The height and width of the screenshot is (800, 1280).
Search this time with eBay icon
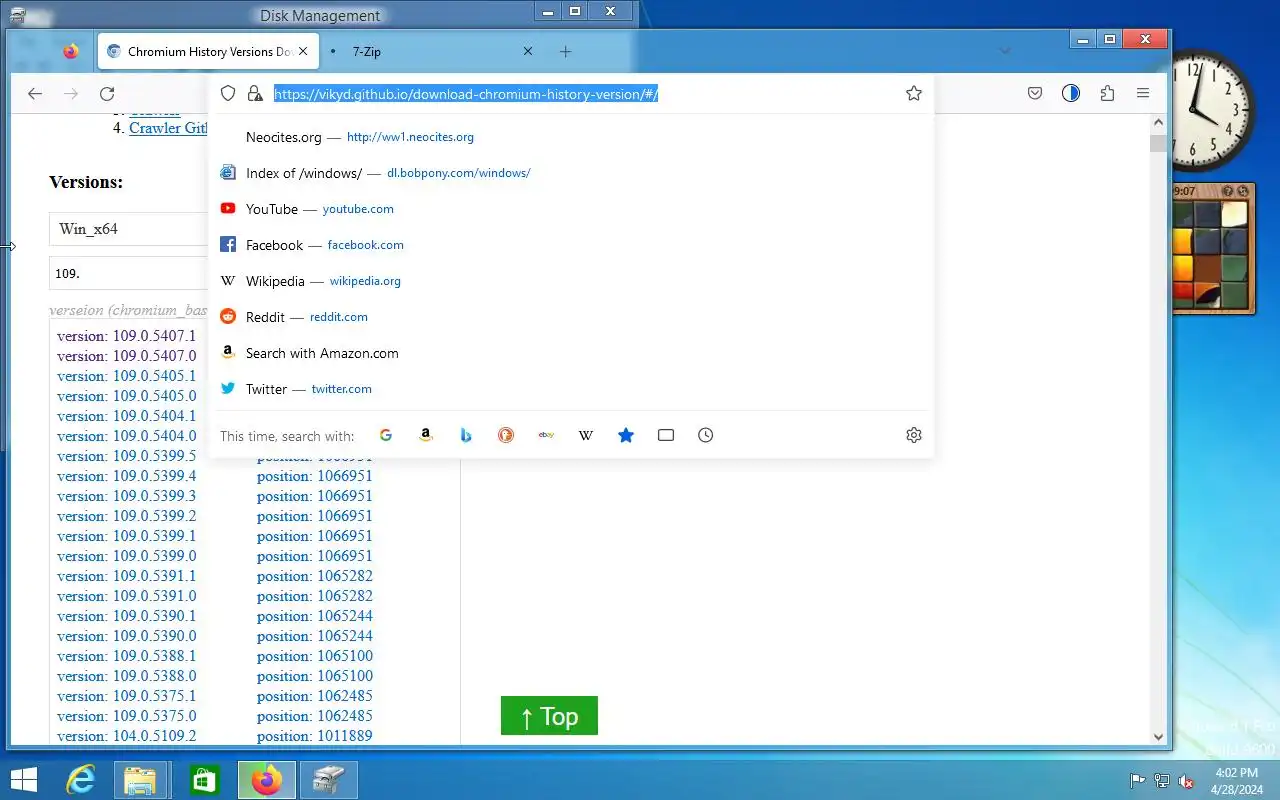(x=546, y=435)
